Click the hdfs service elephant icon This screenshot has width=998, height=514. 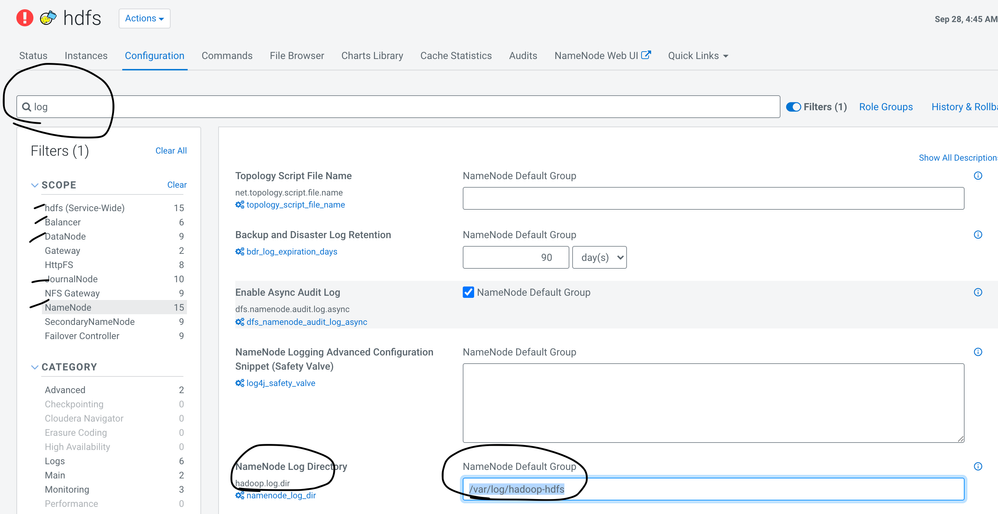pos(48,18)
